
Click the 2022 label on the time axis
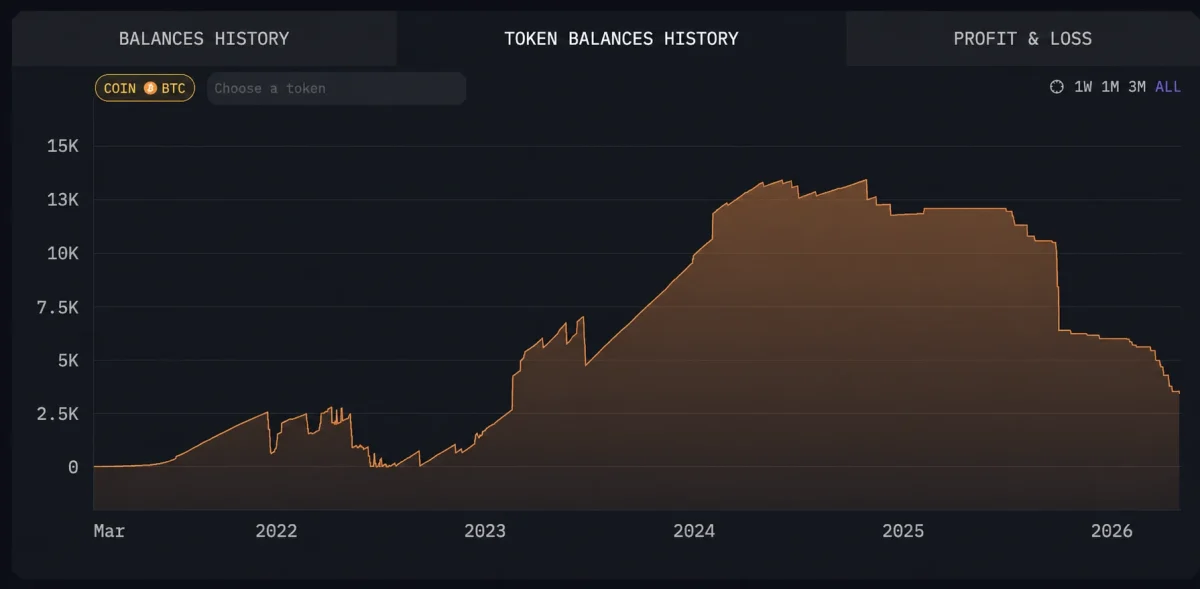(276, 531)
